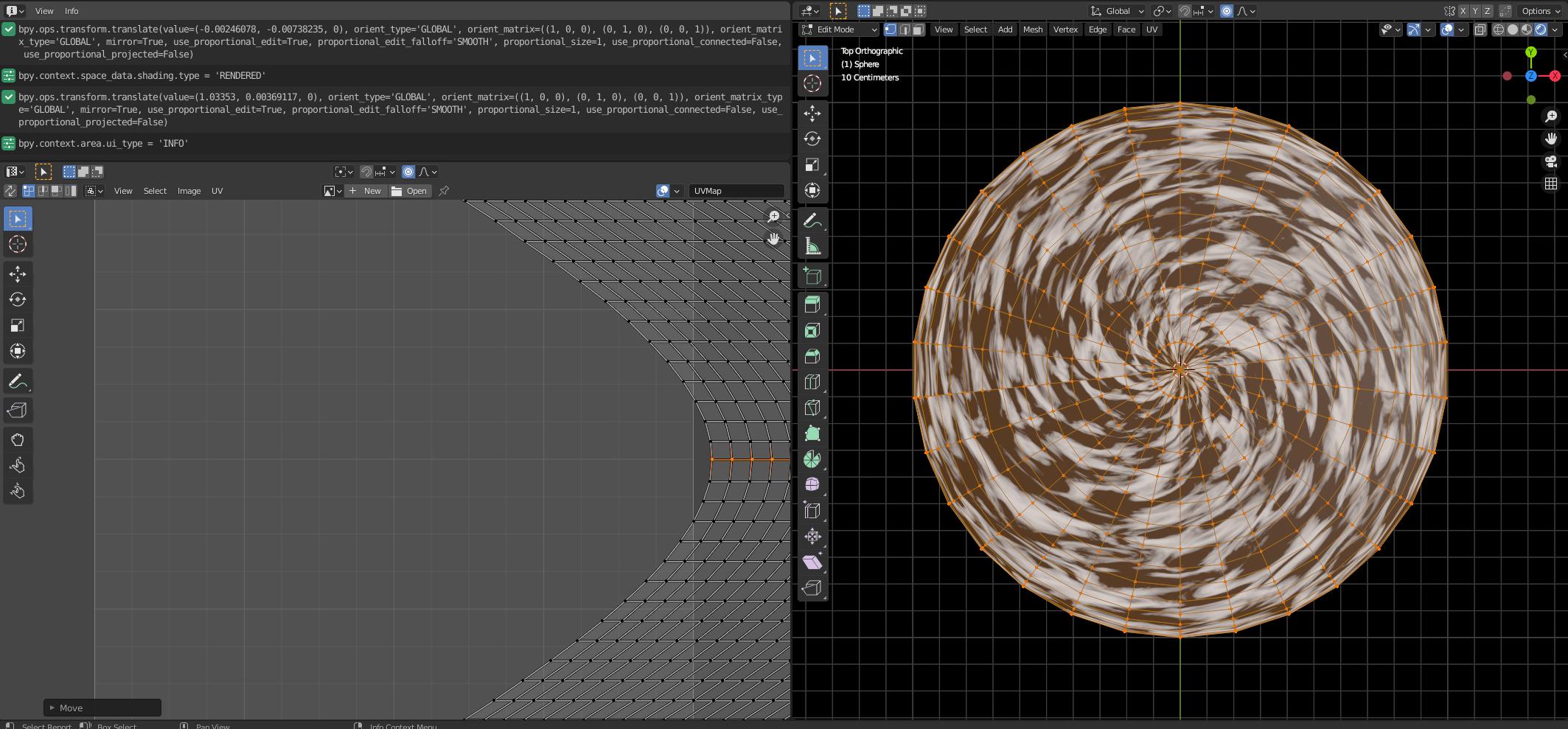The image size is (1568, 729).
Task: Open the shading options dropdown arrow
Action: (x=1555, y=29)
